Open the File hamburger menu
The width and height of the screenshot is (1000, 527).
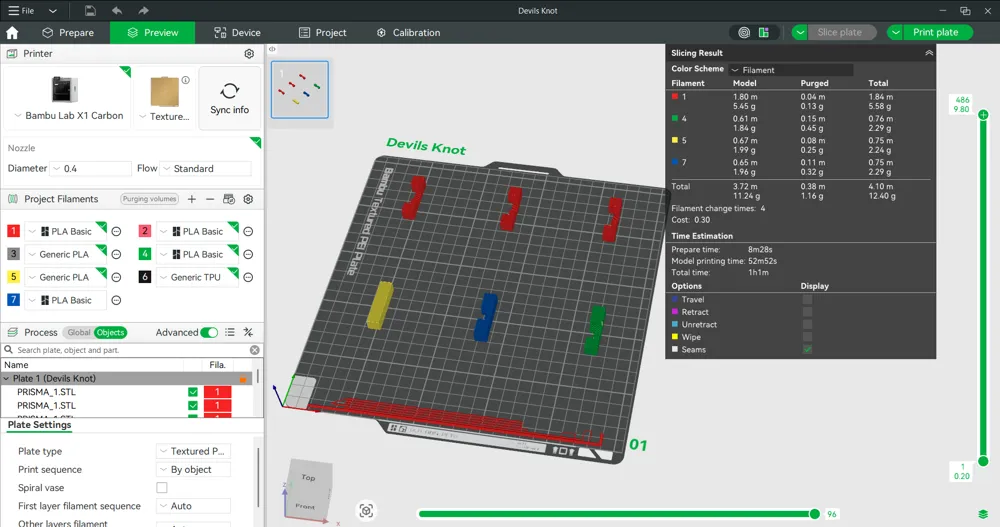tap(21, 11)
